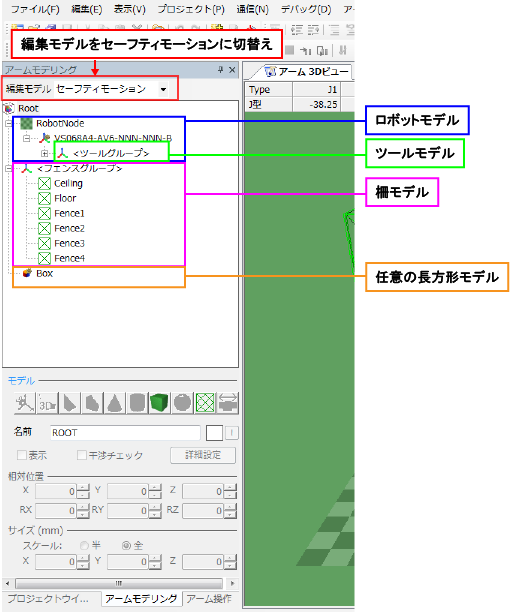Click the 名前 ROOT input field
Viewport: 510px width, 612px height.
[x=125, y=433]
